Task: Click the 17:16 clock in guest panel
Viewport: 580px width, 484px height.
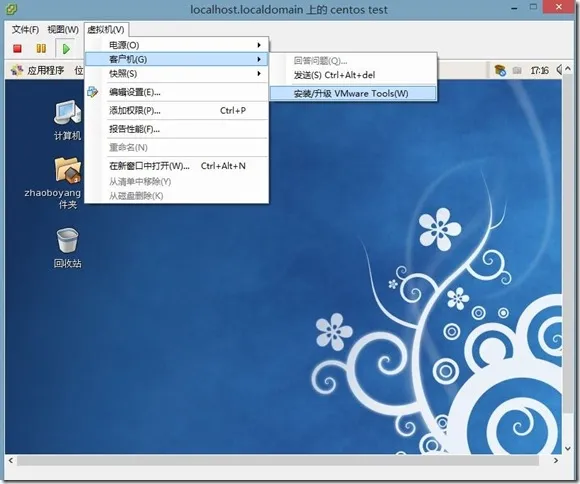Action: pyautogui.click(x=539, y=70)
